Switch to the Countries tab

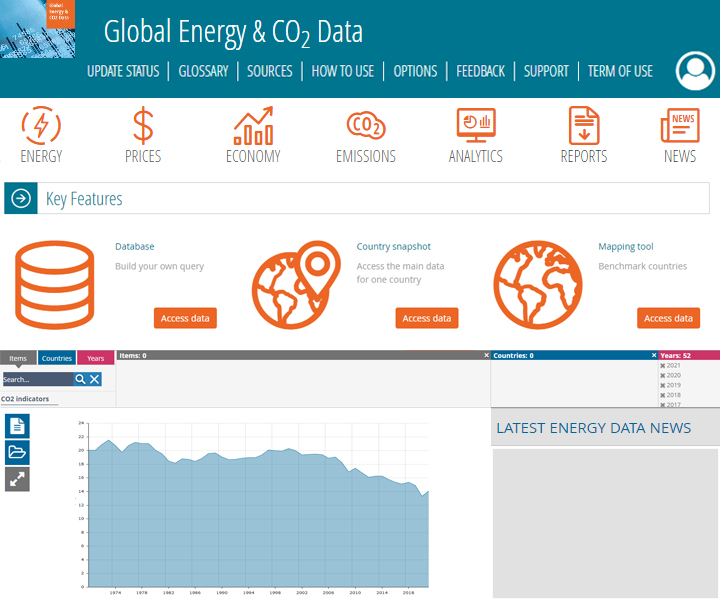click(56, 358)
